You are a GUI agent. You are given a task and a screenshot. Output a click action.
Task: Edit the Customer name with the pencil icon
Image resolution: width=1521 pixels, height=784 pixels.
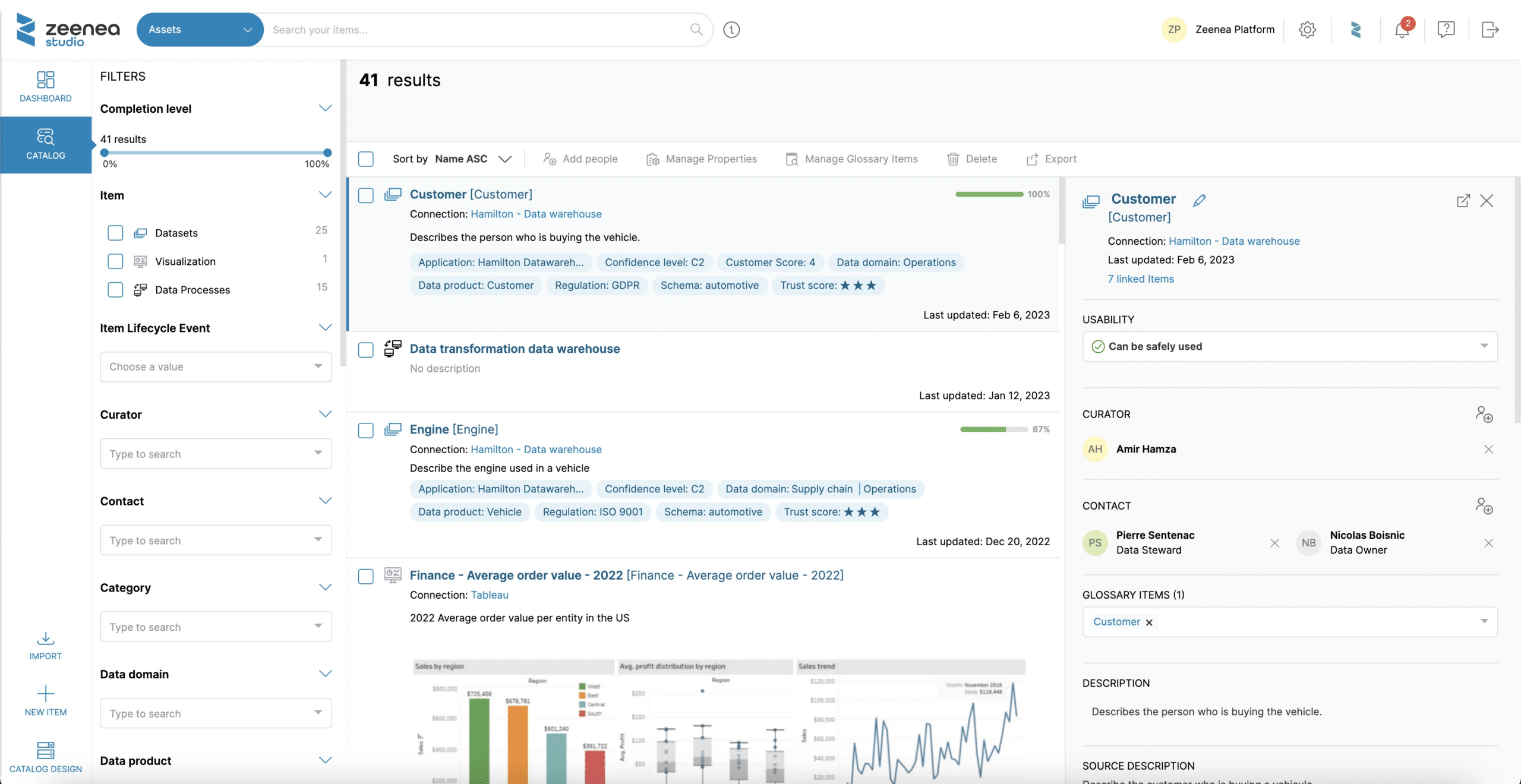pos(1199,200)
